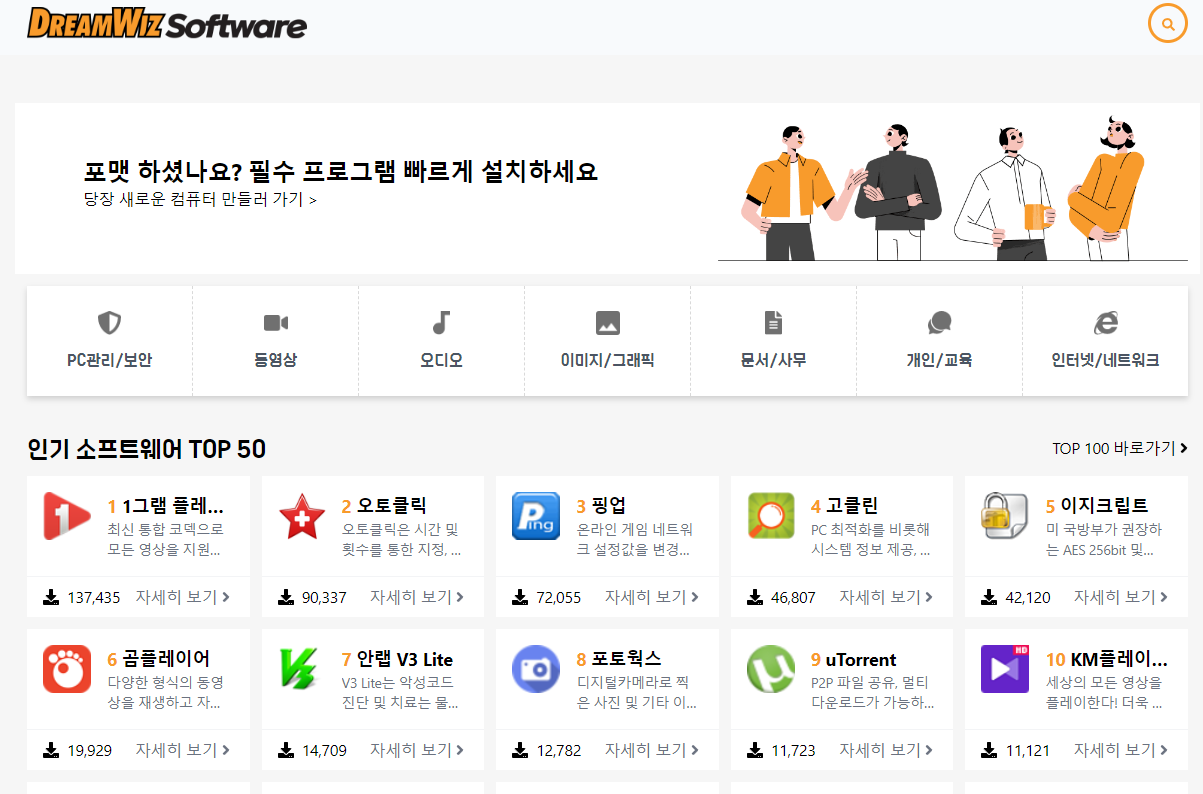This screenshot has width=1203, height=794.
Task: Select the 오디오 music note icon
Action: coord(441,323)
